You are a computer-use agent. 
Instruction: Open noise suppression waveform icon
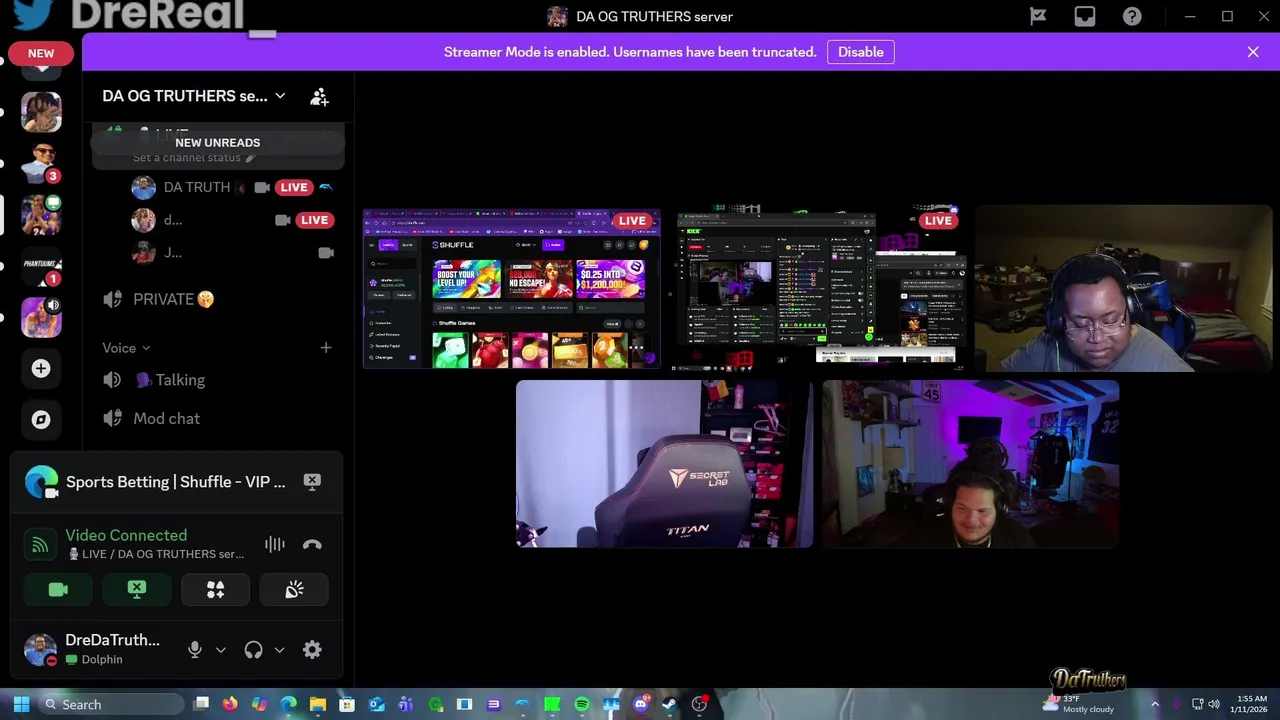[x=274, y=544]
